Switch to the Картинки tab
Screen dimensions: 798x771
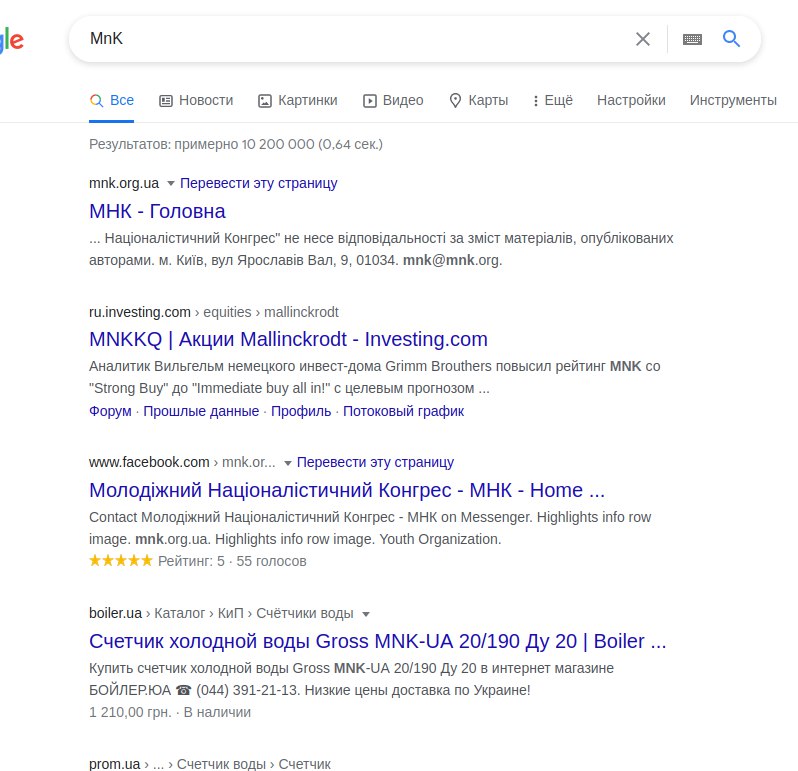(298, 101)
